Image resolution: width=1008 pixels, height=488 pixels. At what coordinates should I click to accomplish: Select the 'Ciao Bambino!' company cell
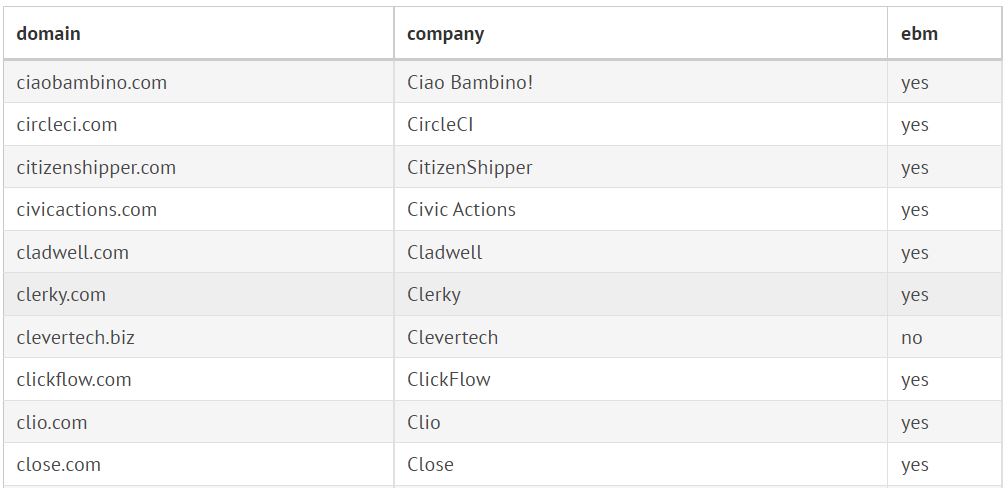click(x=470, y=82)
